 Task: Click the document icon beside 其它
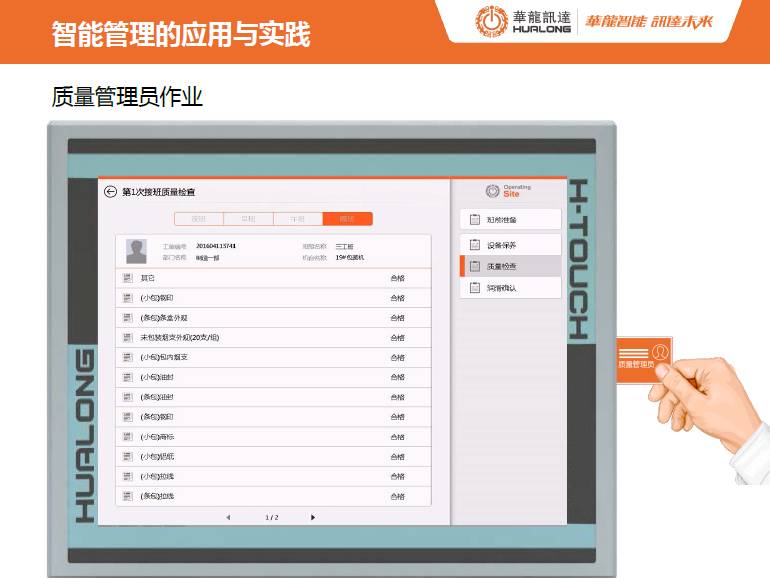(127, 278)
